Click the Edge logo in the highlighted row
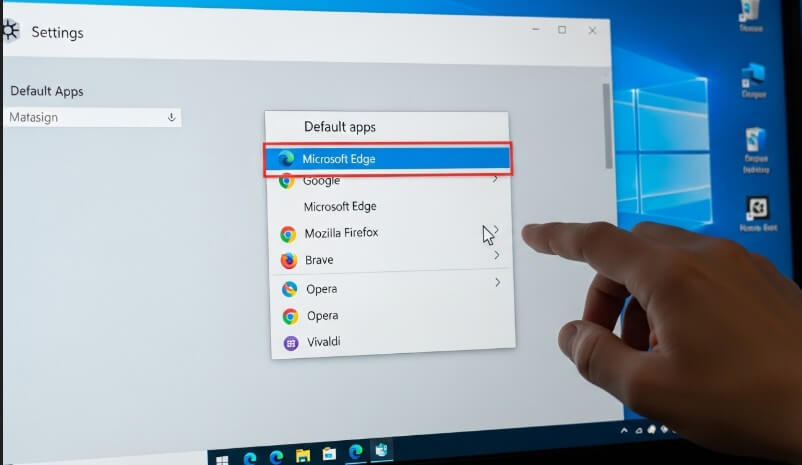Screen dimensions: 802x465 (286, 159)
